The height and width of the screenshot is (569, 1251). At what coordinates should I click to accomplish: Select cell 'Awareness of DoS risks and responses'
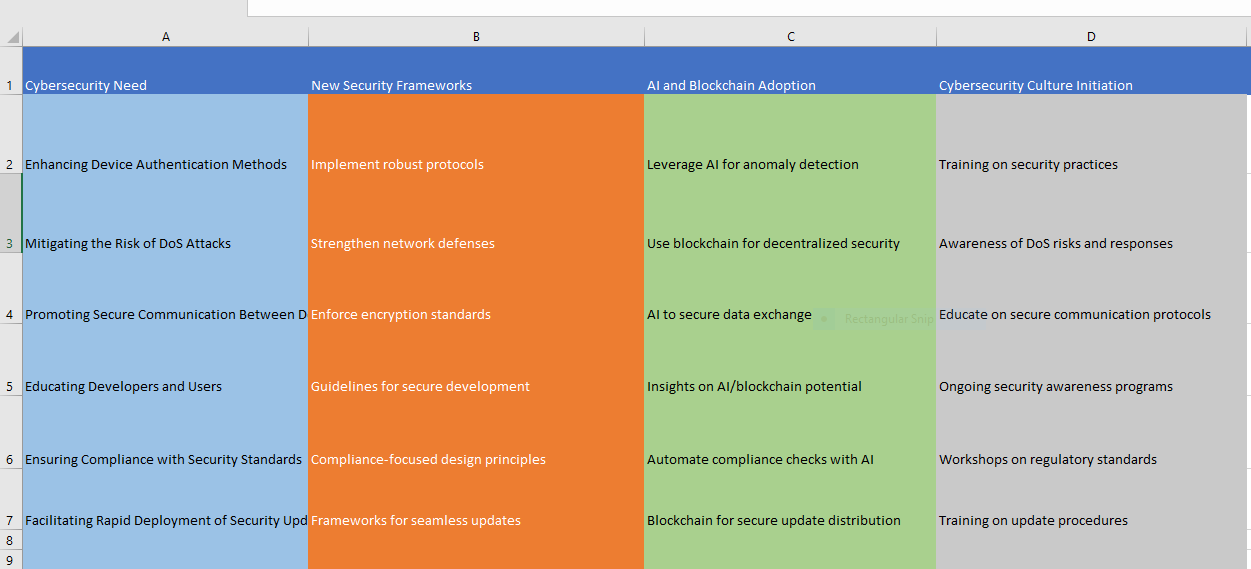(1091, 213)
